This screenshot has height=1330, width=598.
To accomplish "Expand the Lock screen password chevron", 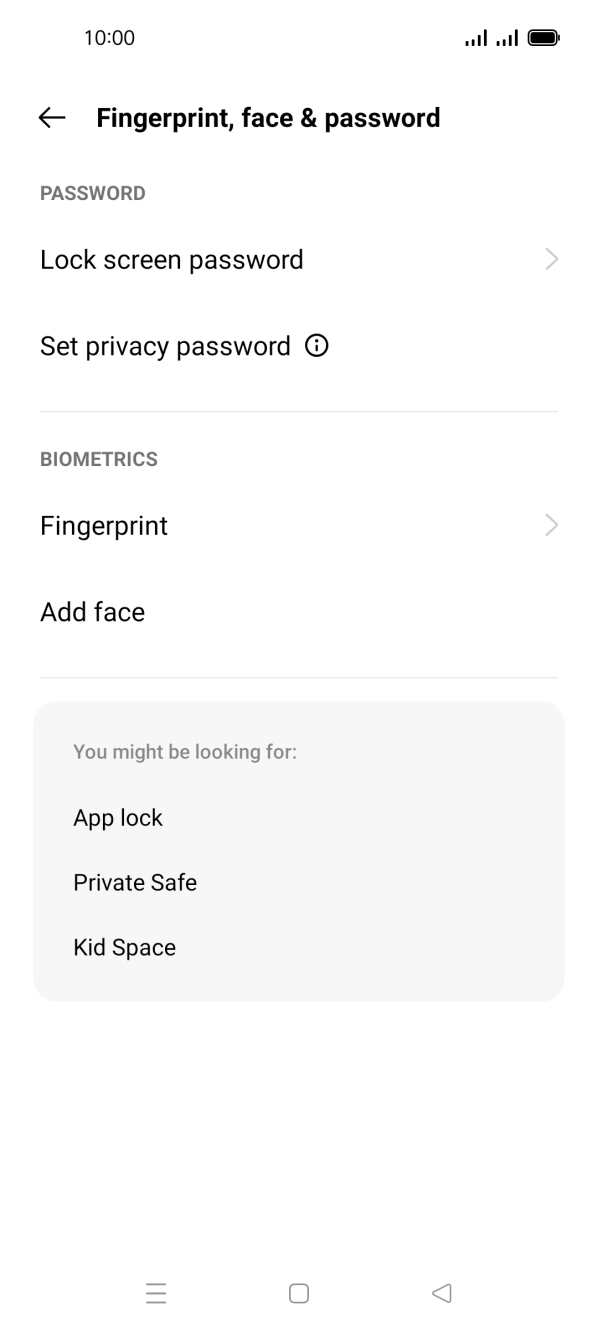I will pyautogui.click(x=551, y=259).
